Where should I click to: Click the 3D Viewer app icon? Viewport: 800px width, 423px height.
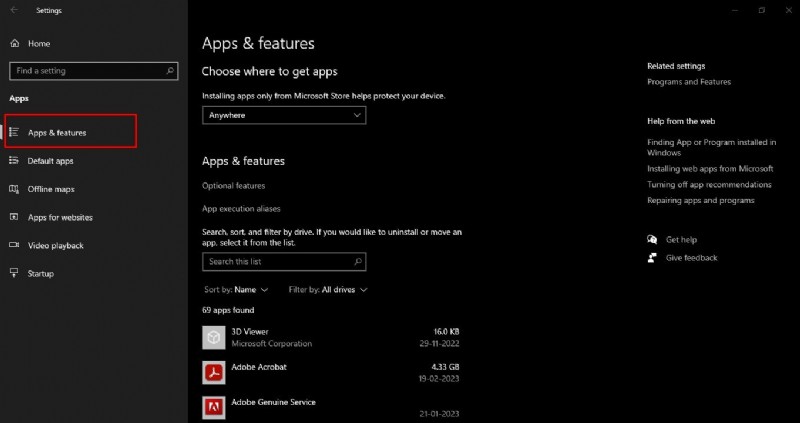point(214,337)
